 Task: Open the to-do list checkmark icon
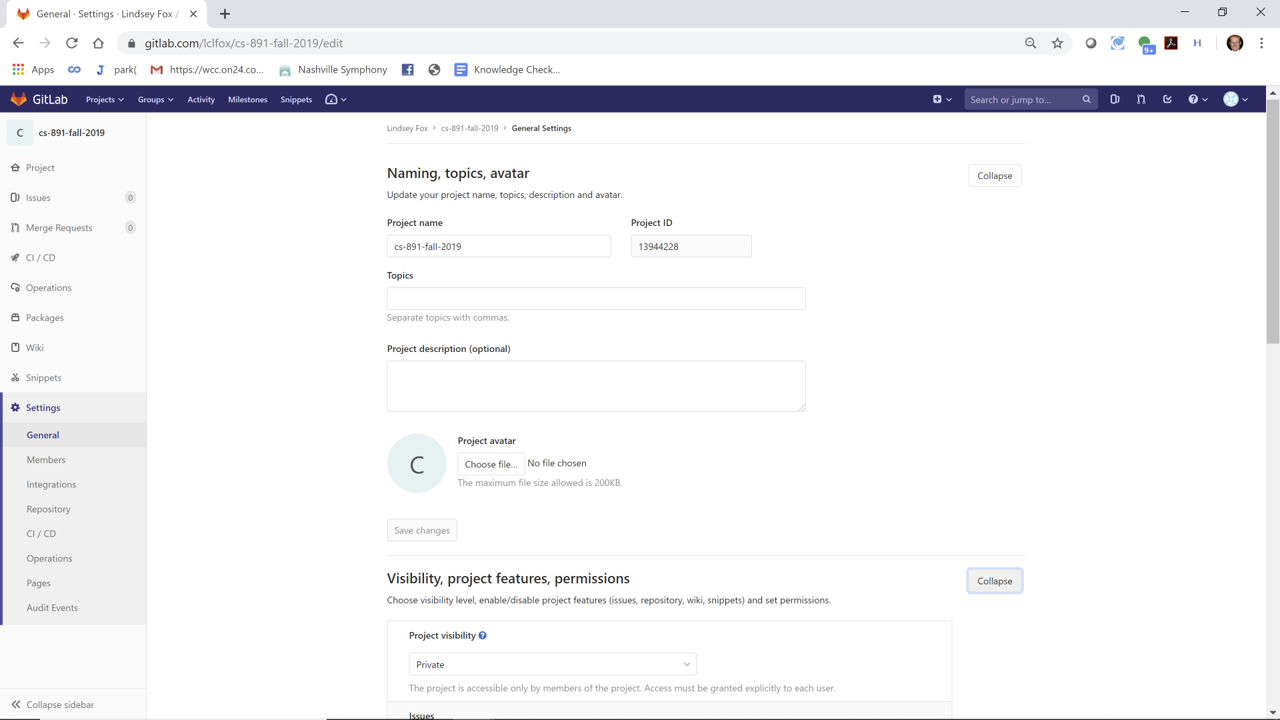pos(1167,99)
